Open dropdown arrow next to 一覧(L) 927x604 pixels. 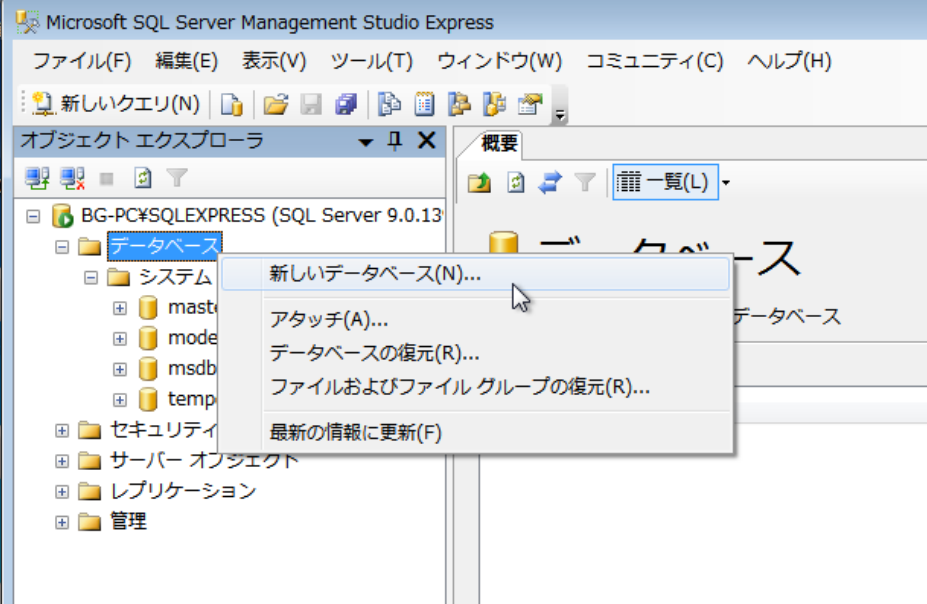(x=726, y=183)
